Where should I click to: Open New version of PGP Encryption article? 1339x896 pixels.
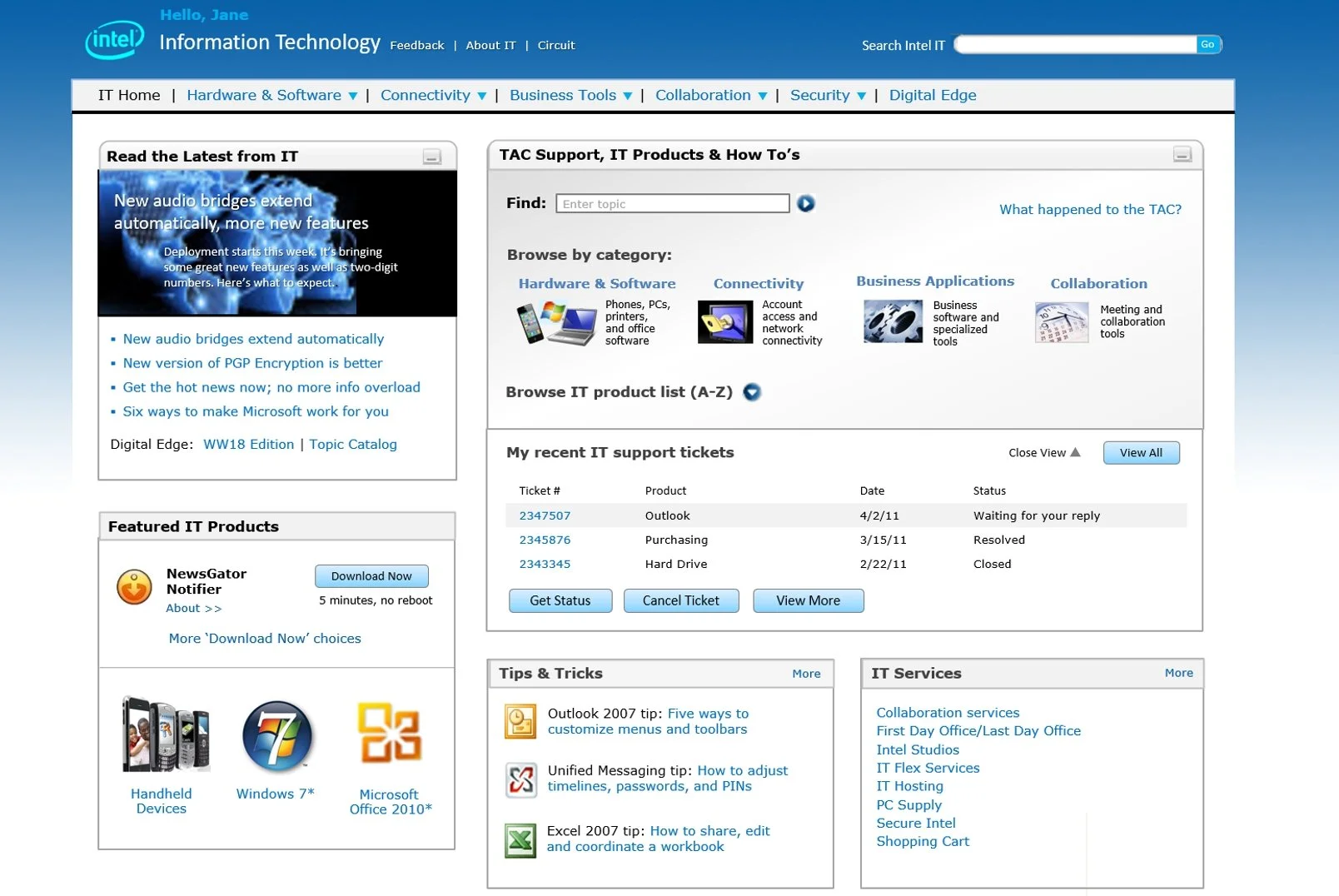pyautogui.click(x=253, y=363)
